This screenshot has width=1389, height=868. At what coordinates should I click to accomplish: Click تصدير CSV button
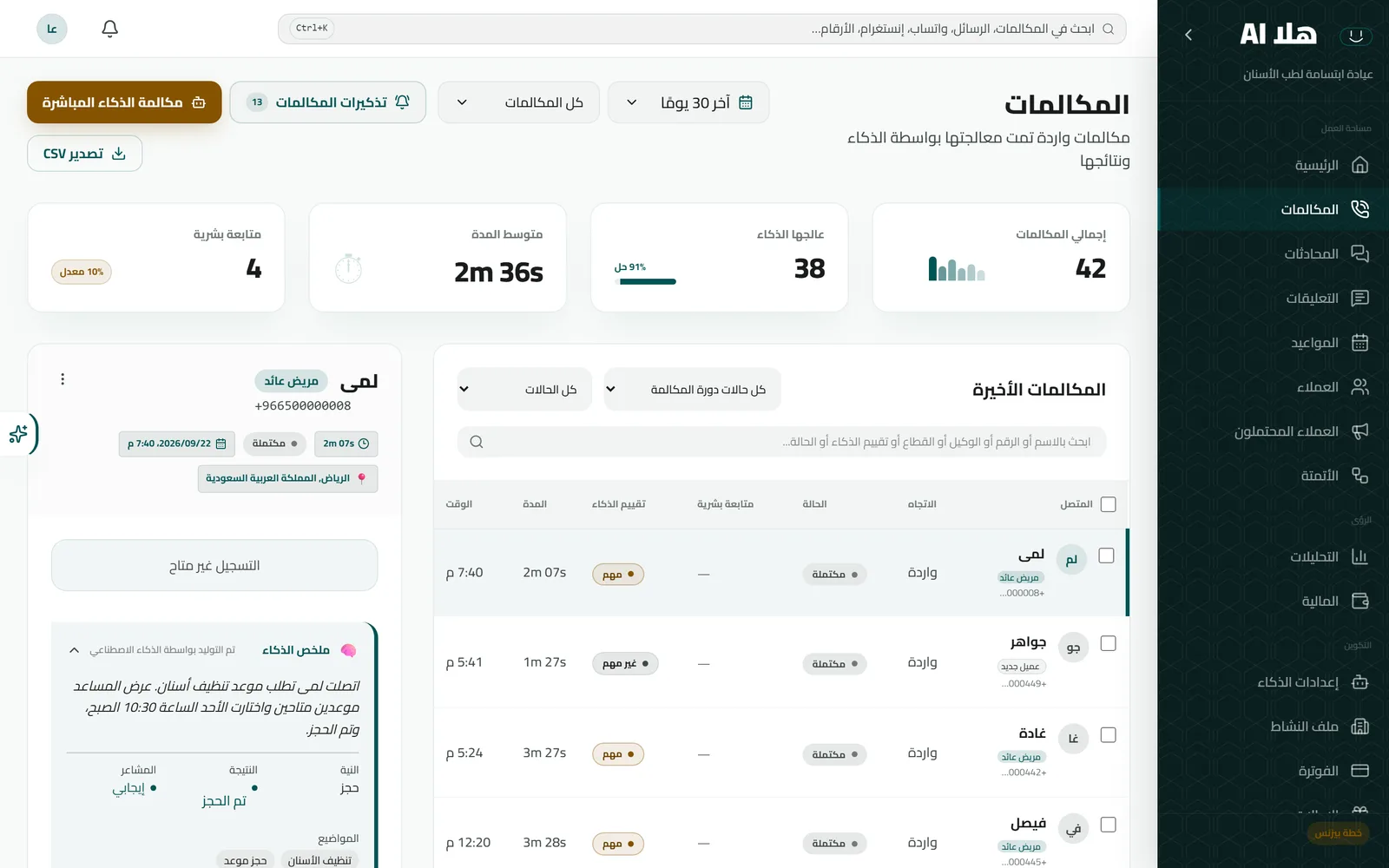click(x=85, y=154)
